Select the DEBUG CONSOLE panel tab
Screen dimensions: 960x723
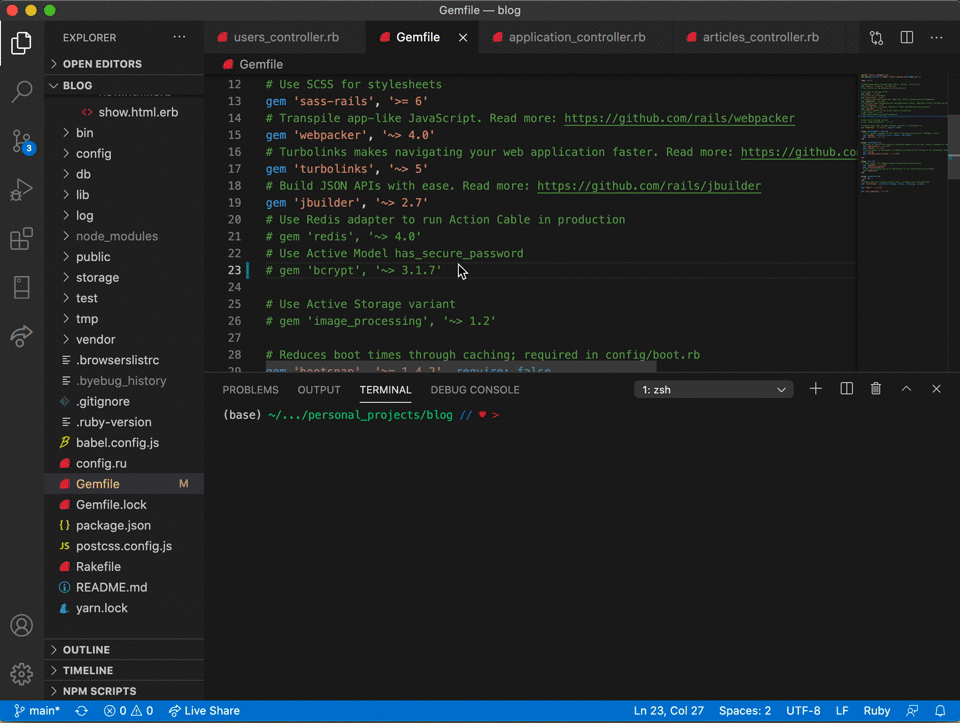(x=474, y=390)
